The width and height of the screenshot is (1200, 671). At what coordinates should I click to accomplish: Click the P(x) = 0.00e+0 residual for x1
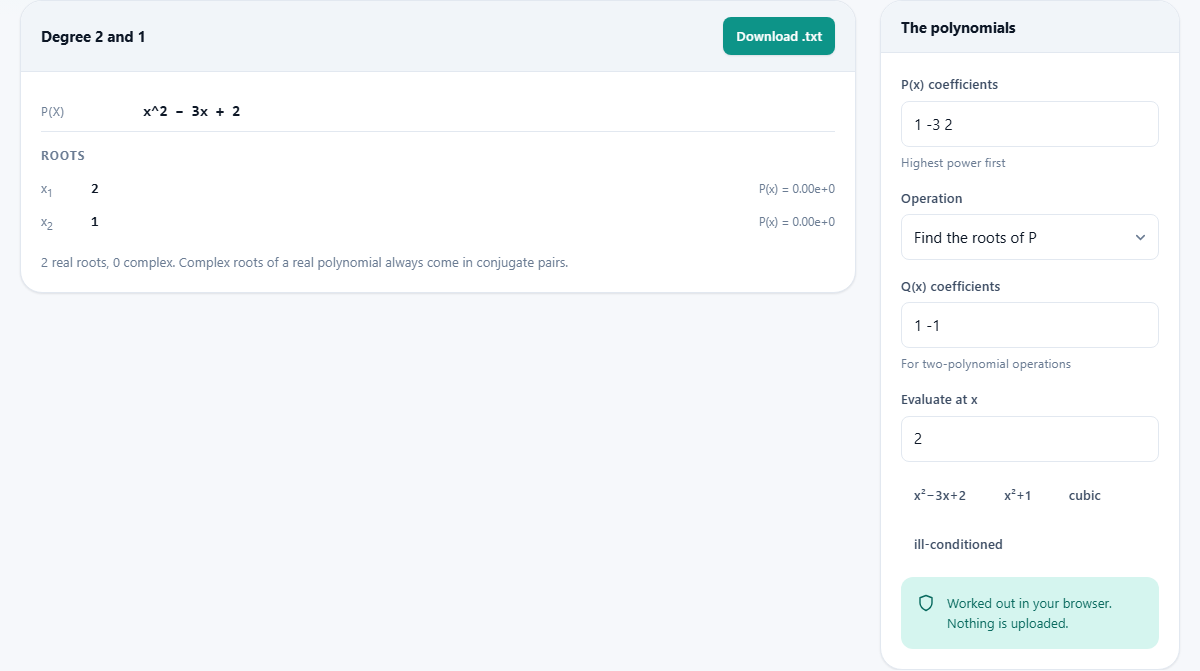[x=797, y=188]
